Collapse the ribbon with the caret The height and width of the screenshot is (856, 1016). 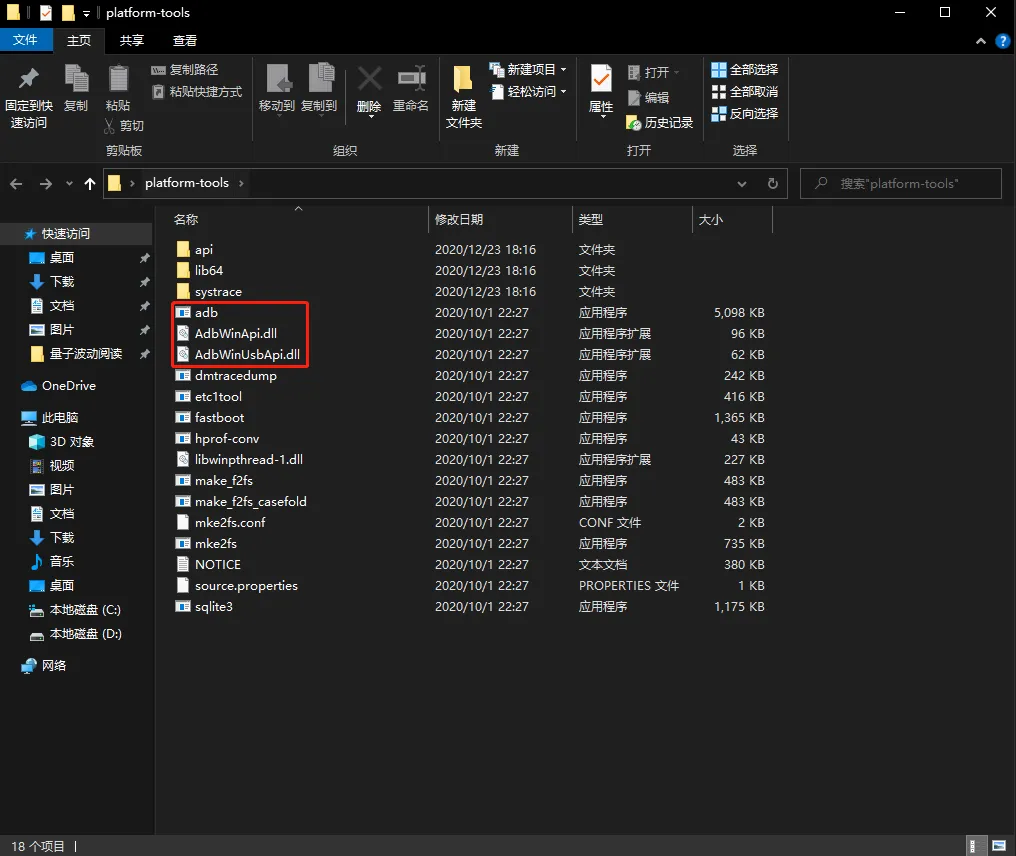coord(980,41)
